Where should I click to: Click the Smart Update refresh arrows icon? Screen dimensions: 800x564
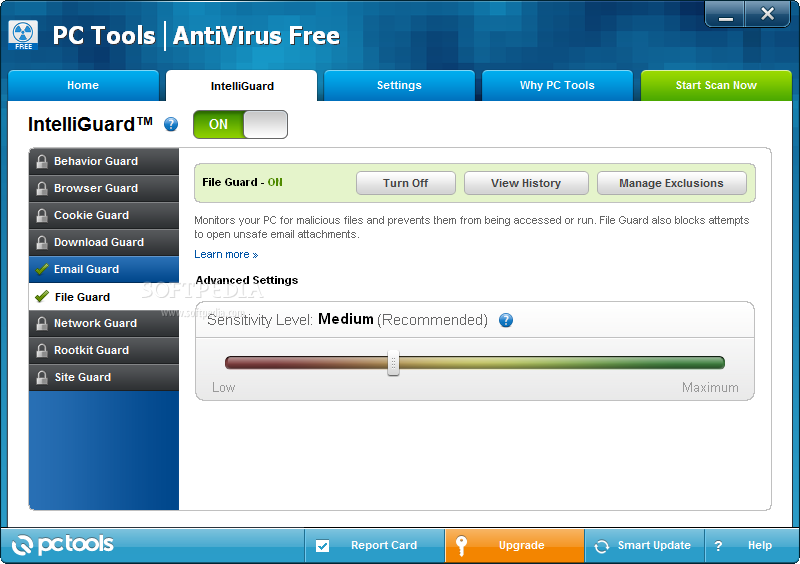602,546
